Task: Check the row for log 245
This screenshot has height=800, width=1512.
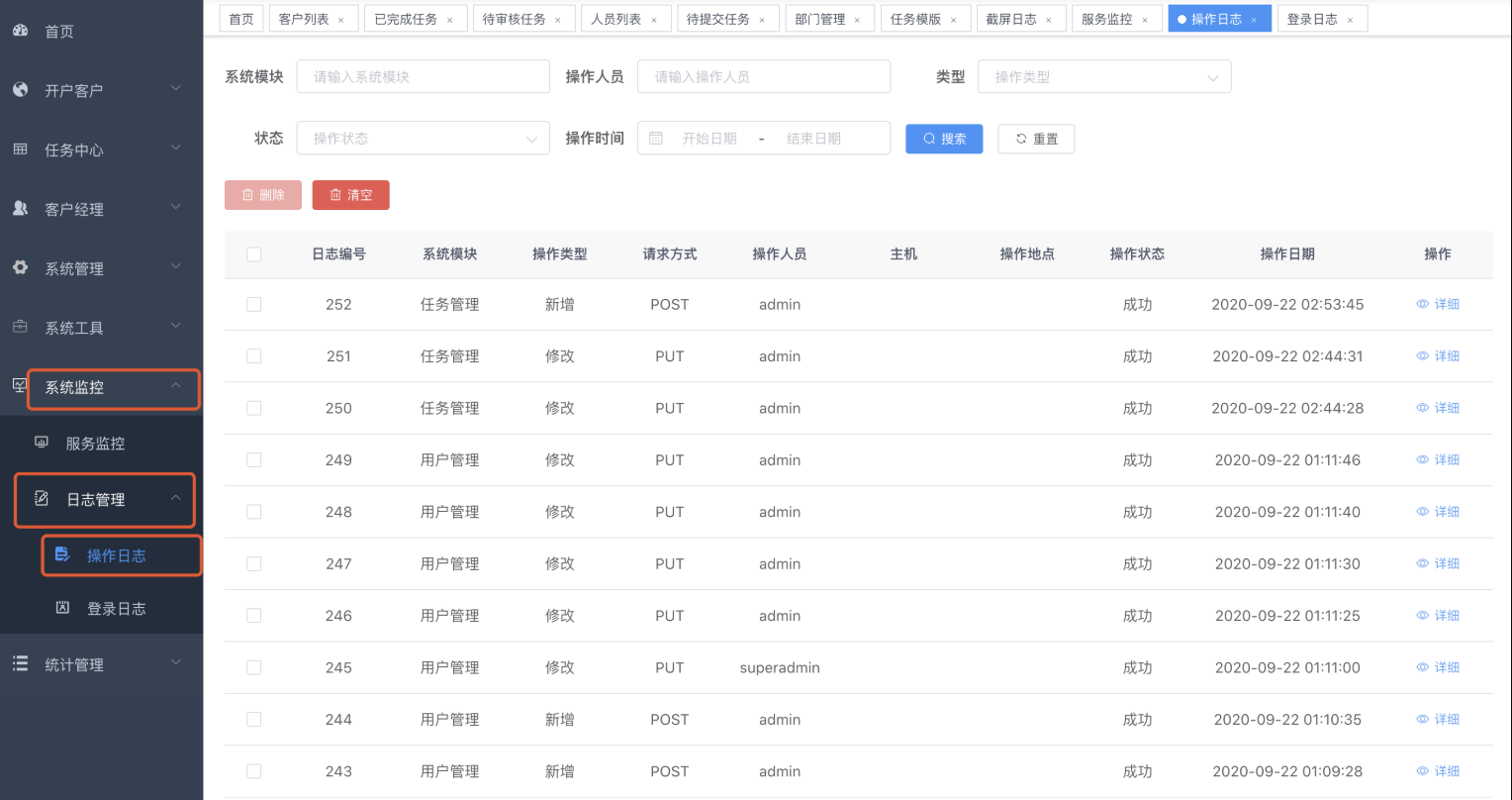Action: [x=254, y=667]
